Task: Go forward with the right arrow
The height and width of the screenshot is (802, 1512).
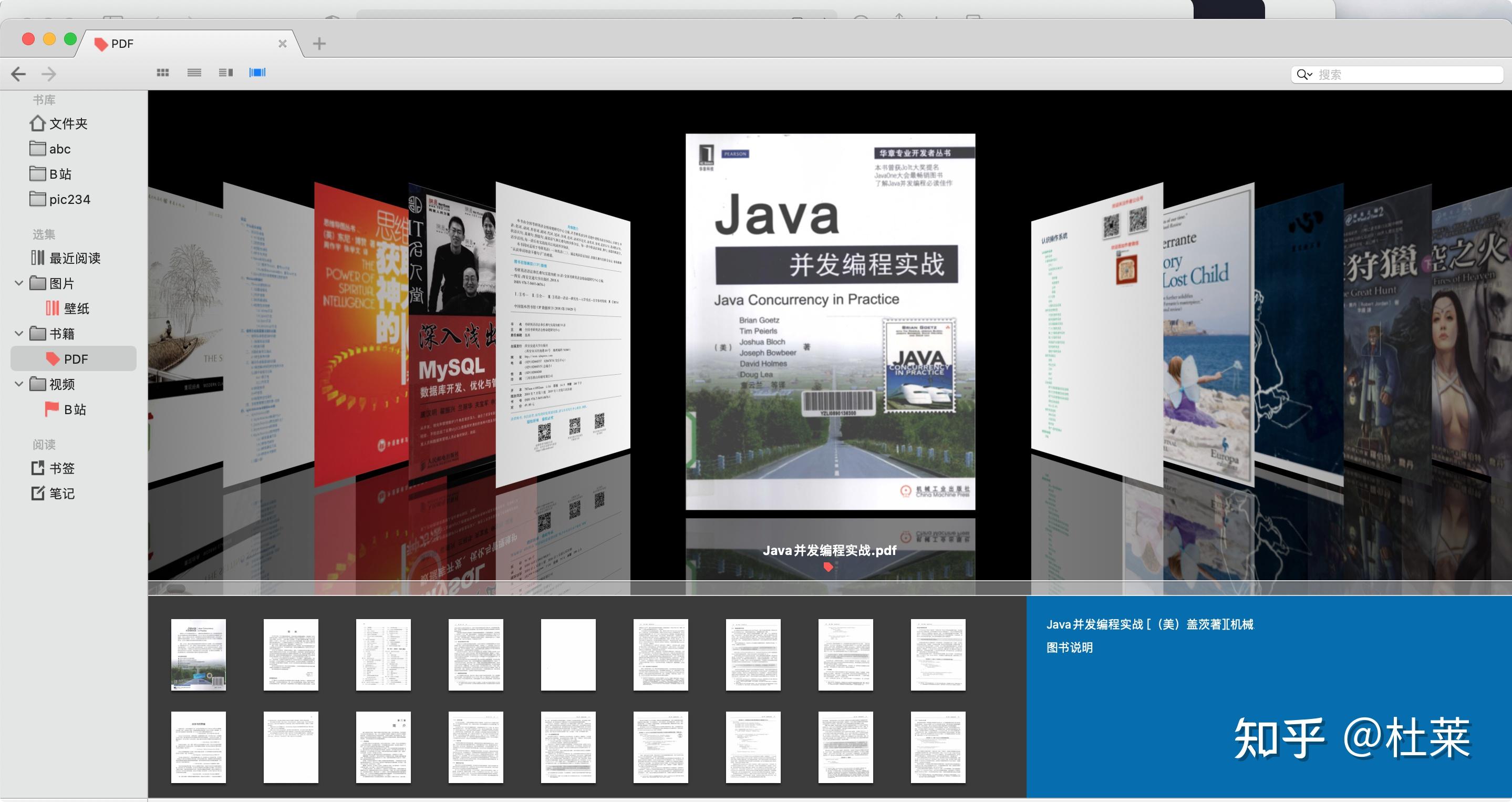Action: click(49, 74)
